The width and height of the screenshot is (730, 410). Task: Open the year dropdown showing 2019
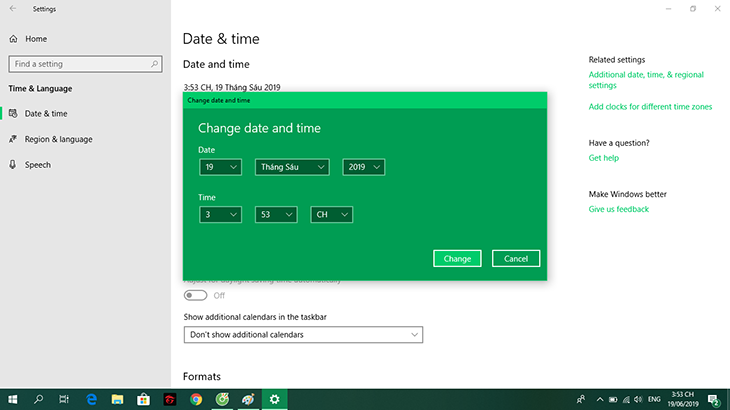[364, 167]
